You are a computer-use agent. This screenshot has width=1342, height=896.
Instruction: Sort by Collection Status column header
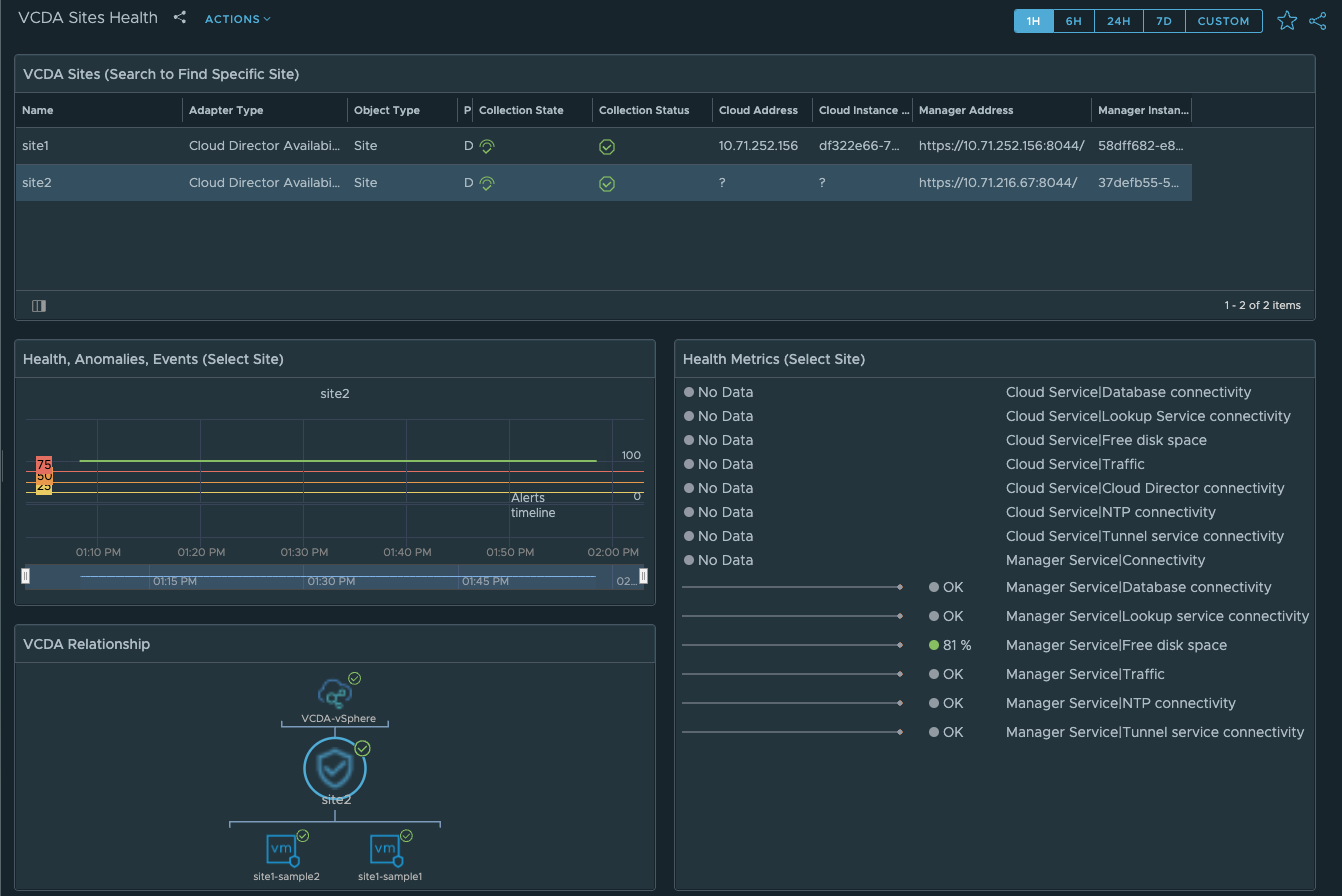click(644, 110)
